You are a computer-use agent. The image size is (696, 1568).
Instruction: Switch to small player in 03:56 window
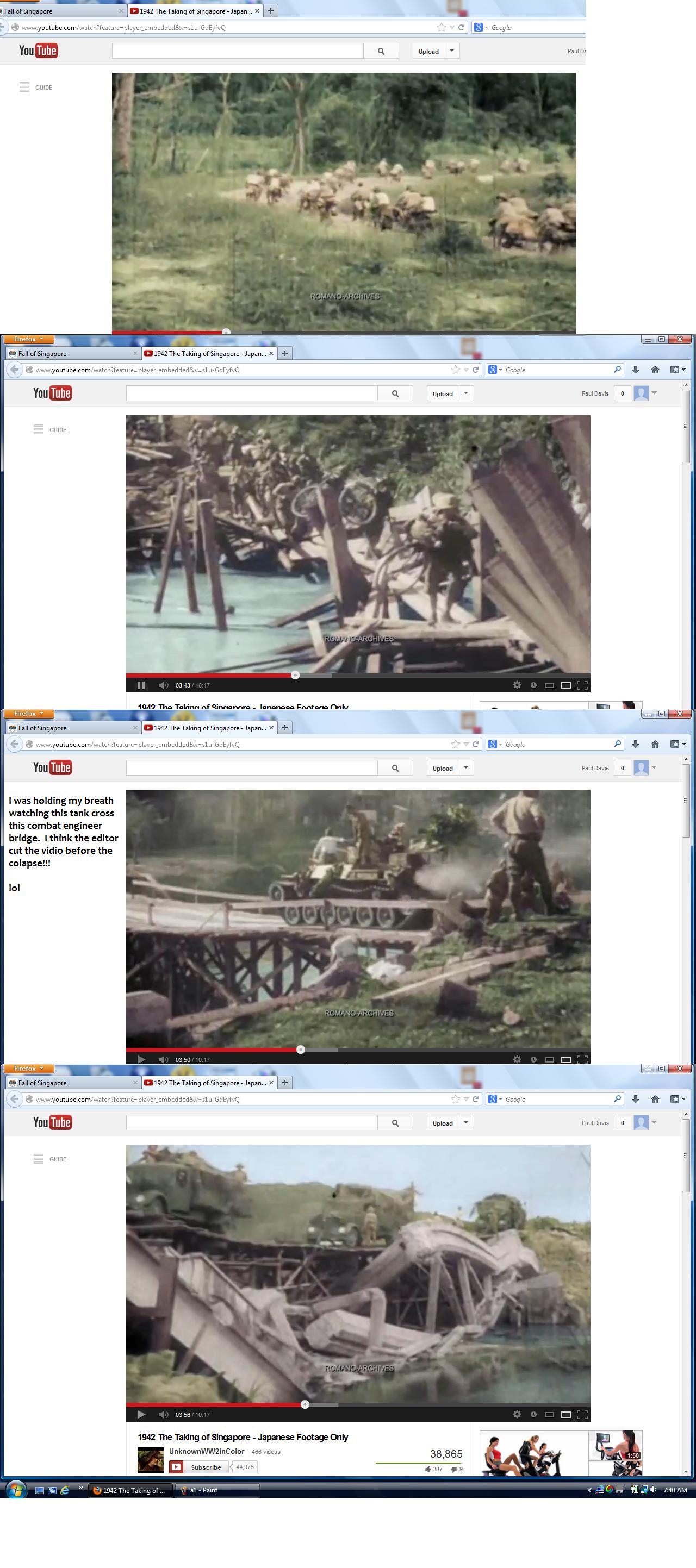(x=549, y=1414)
